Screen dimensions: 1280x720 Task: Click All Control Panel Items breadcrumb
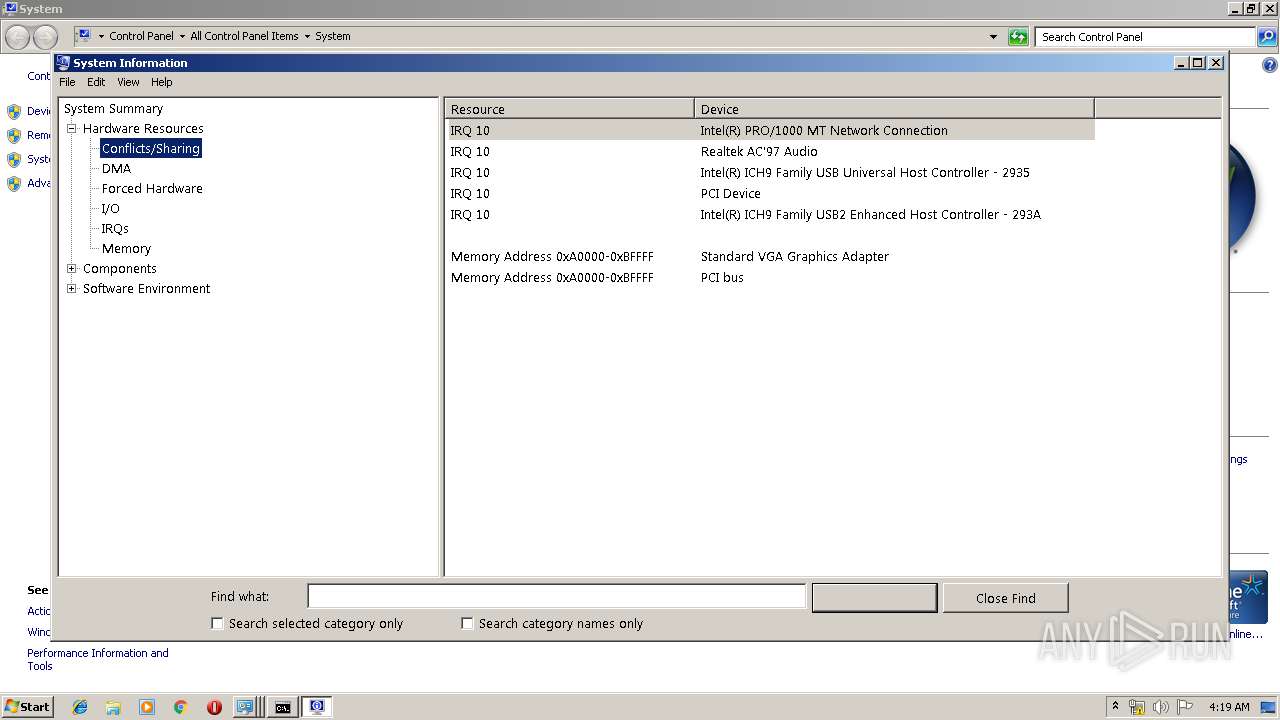244,36
